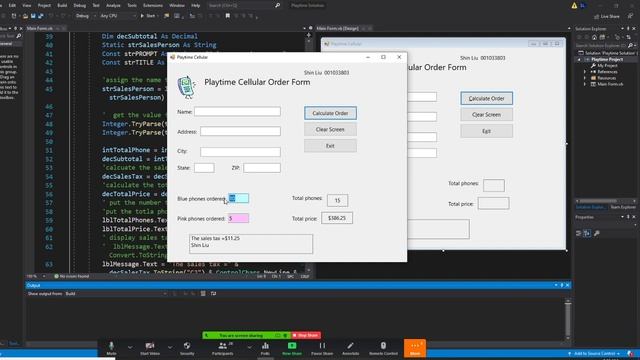Open the Project menu
The image size is (640, 360).
pyautogui.click(x=44, y=5)
